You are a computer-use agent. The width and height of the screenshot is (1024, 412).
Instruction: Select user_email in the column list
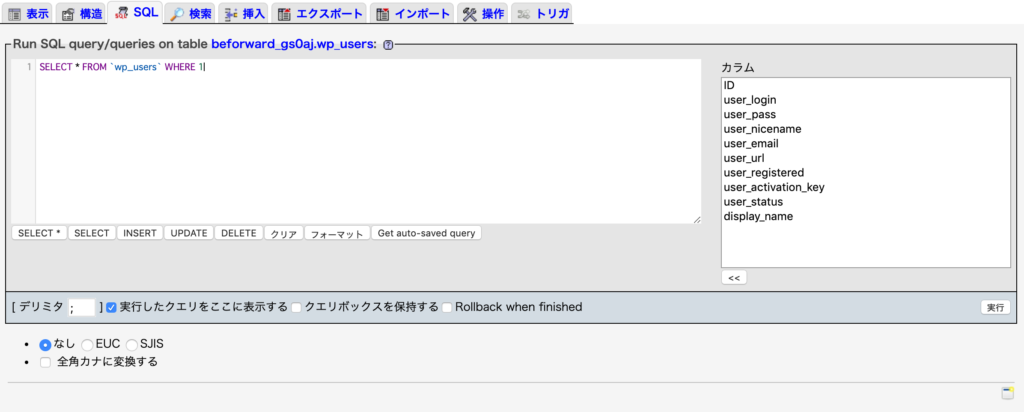[x=751, y=144]
